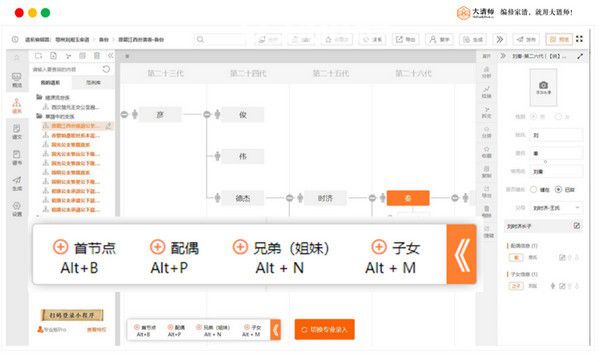
Task: Click the 导出 export toolbar button
Action: click(x=406, y=39)
